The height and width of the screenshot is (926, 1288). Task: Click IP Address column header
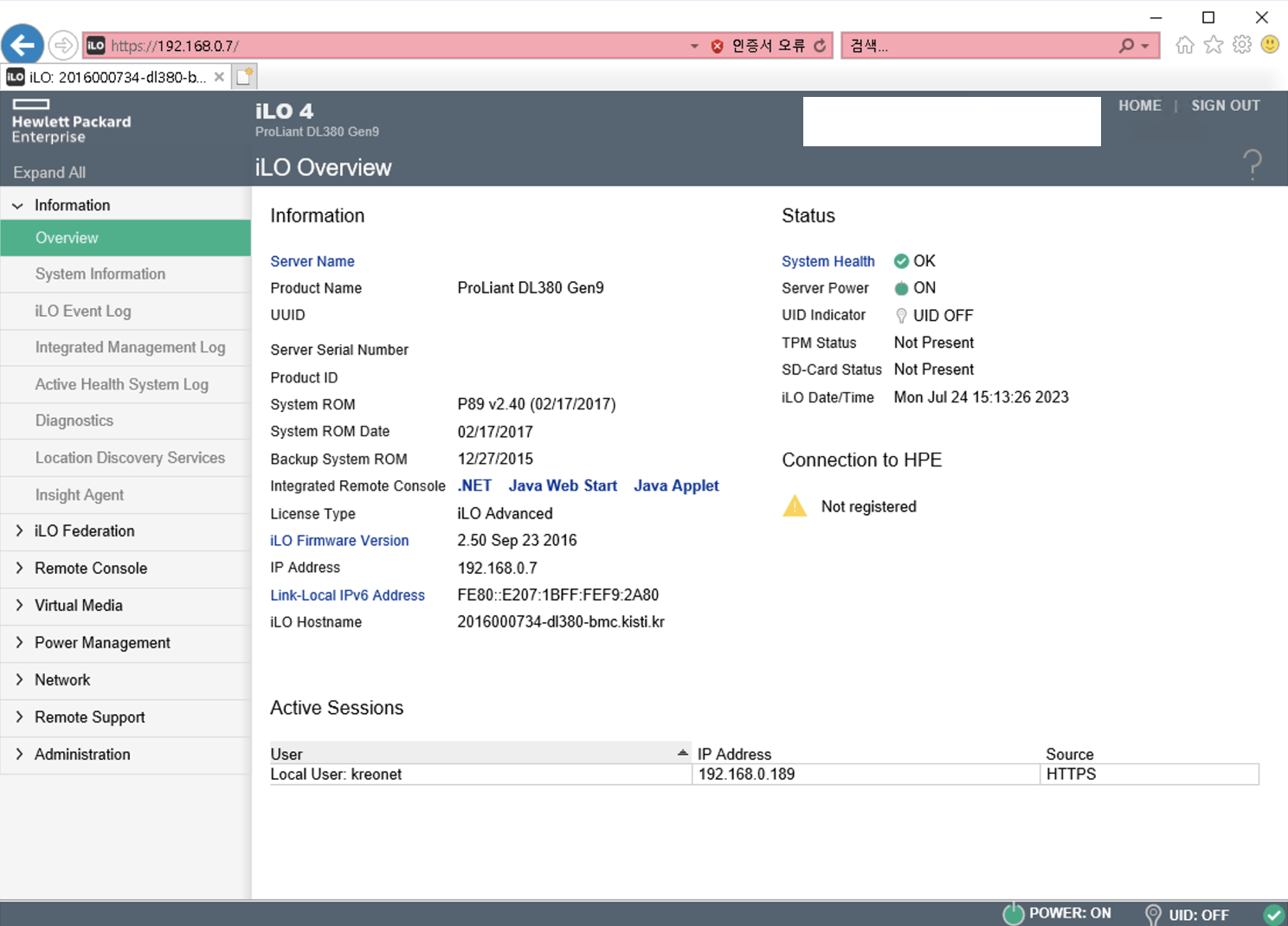(x=734, y=754)
